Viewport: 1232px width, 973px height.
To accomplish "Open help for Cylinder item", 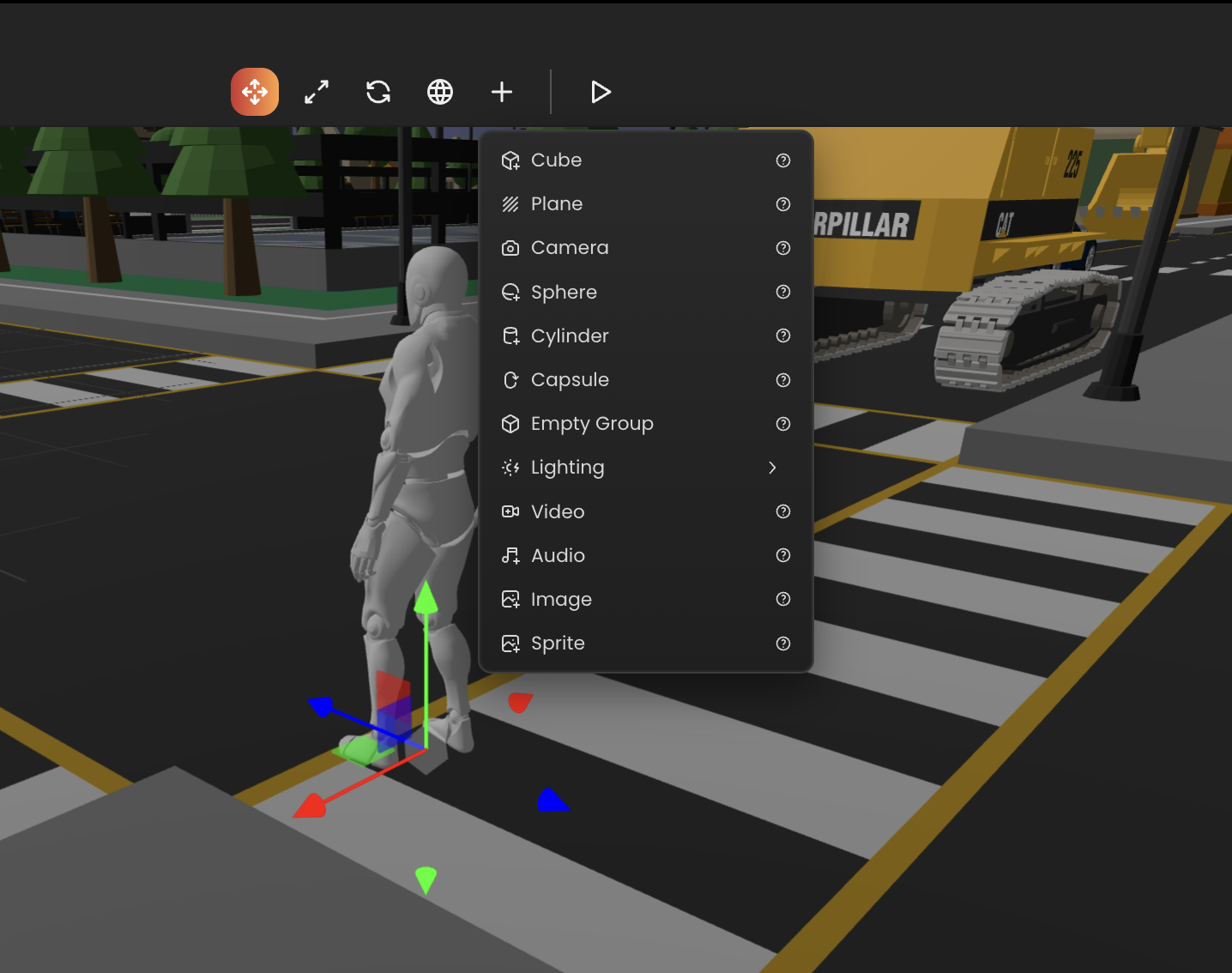I will [x=783, y=335].
